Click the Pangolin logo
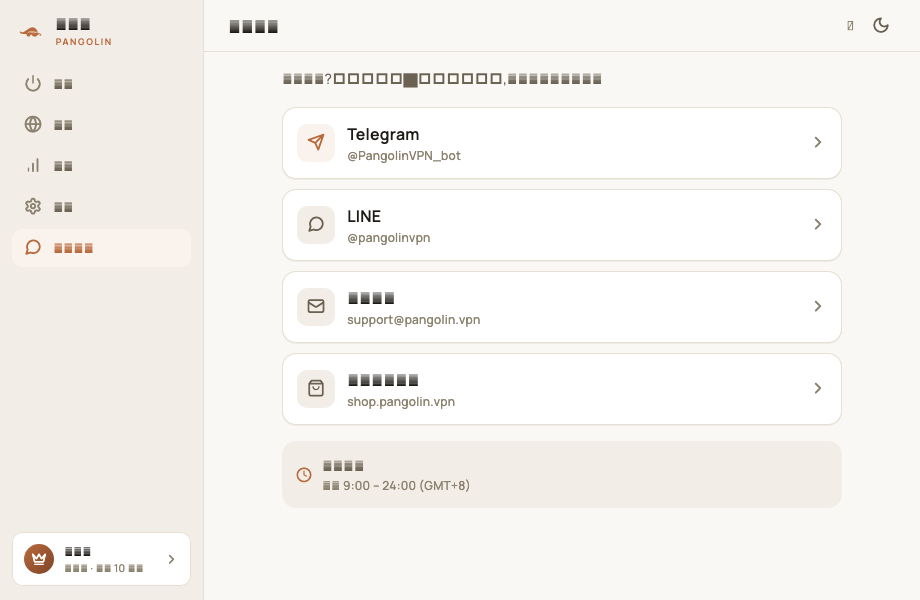The height and width of the screenshot is (600, 920). coord(31,33)
